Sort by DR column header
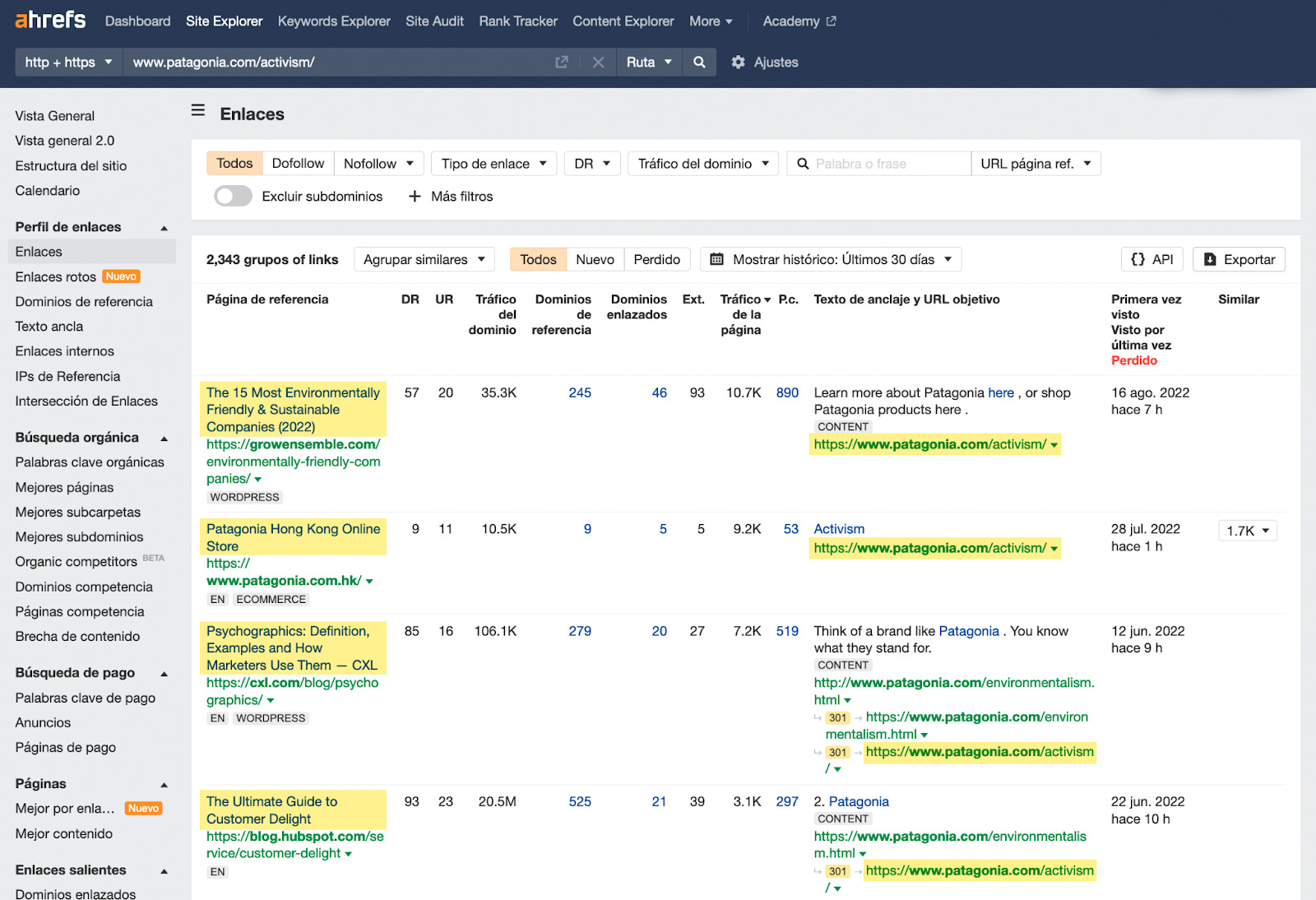Image resolution: width=1316 pixels, height=900 pixels. coord(410,299)
